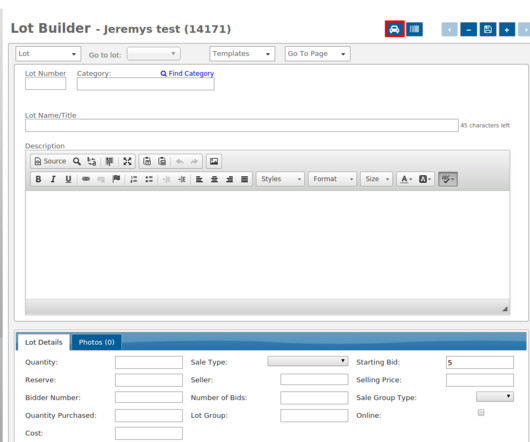Click the minus icon button
530x442 pixels.
tap(468, 29)
